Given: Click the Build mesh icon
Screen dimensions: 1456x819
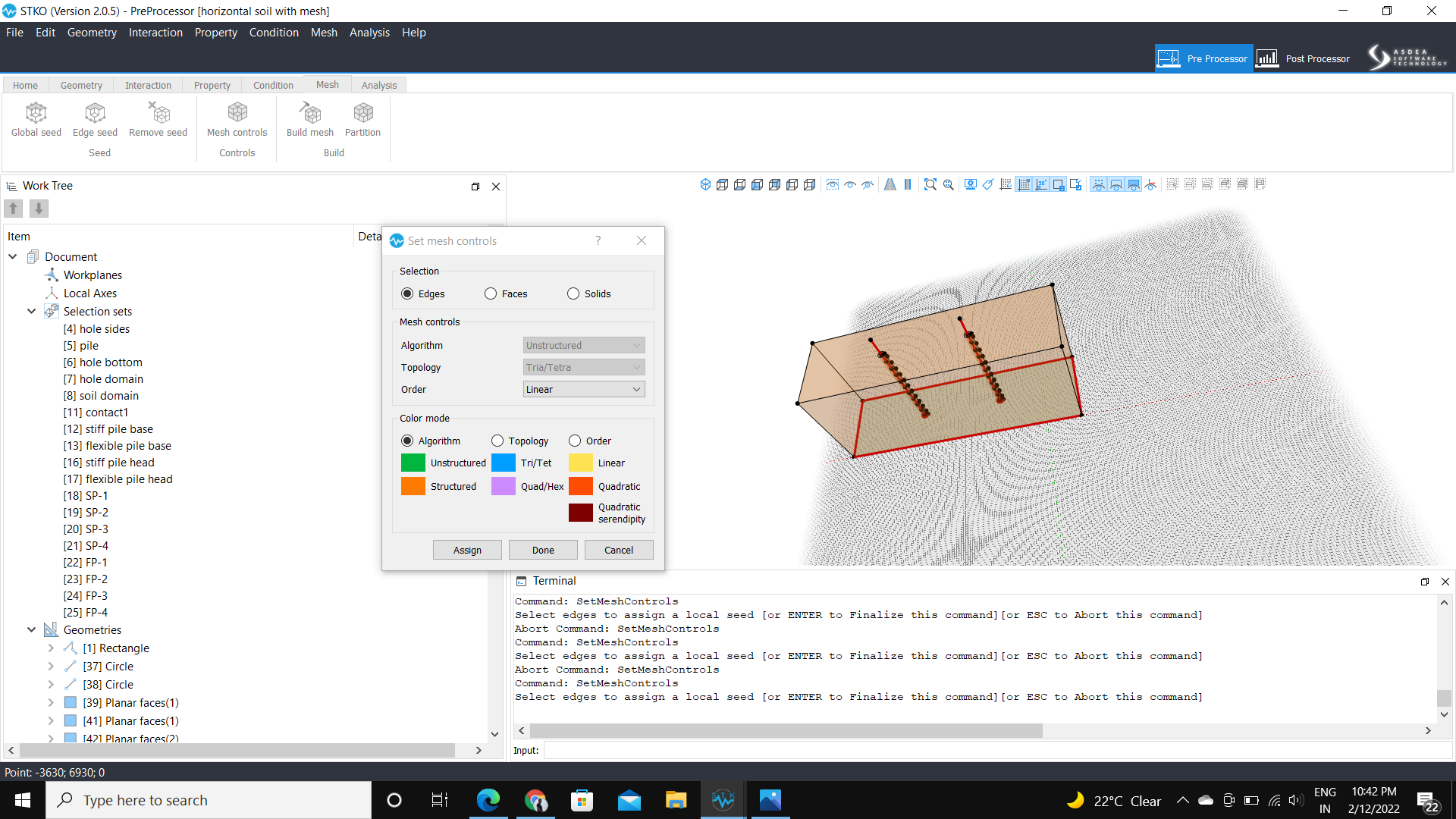Looking at the screenshot, I should tap(309, 120).
